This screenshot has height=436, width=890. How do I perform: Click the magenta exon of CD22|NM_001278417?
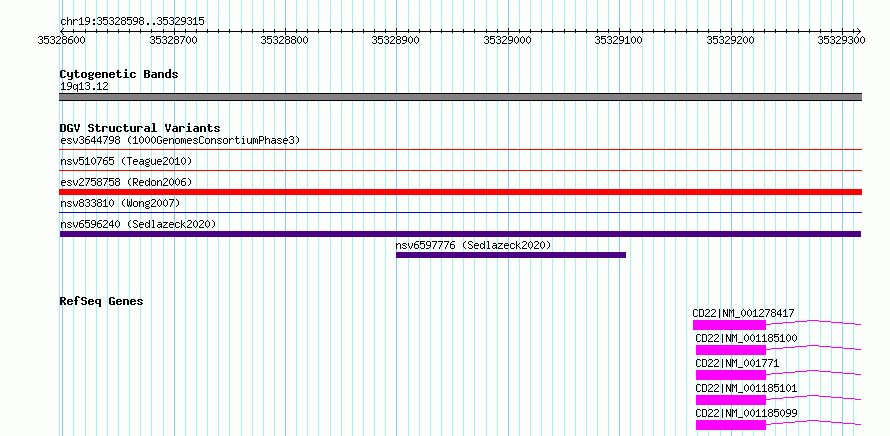tap(729, 325)
